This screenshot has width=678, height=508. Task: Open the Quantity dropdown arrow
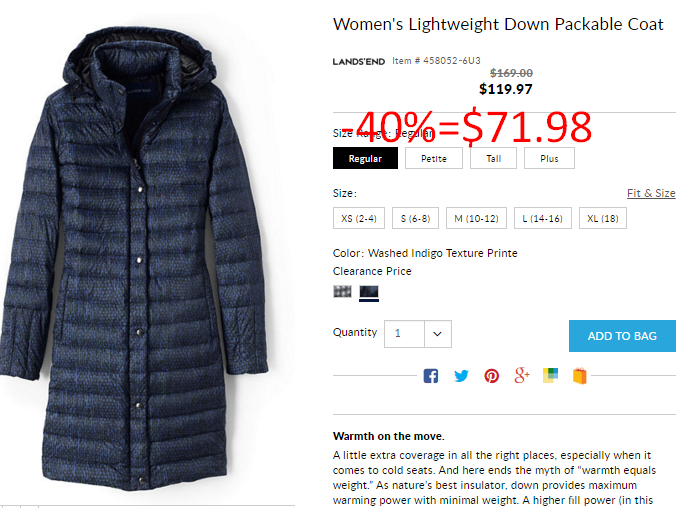tap(438, 334)
